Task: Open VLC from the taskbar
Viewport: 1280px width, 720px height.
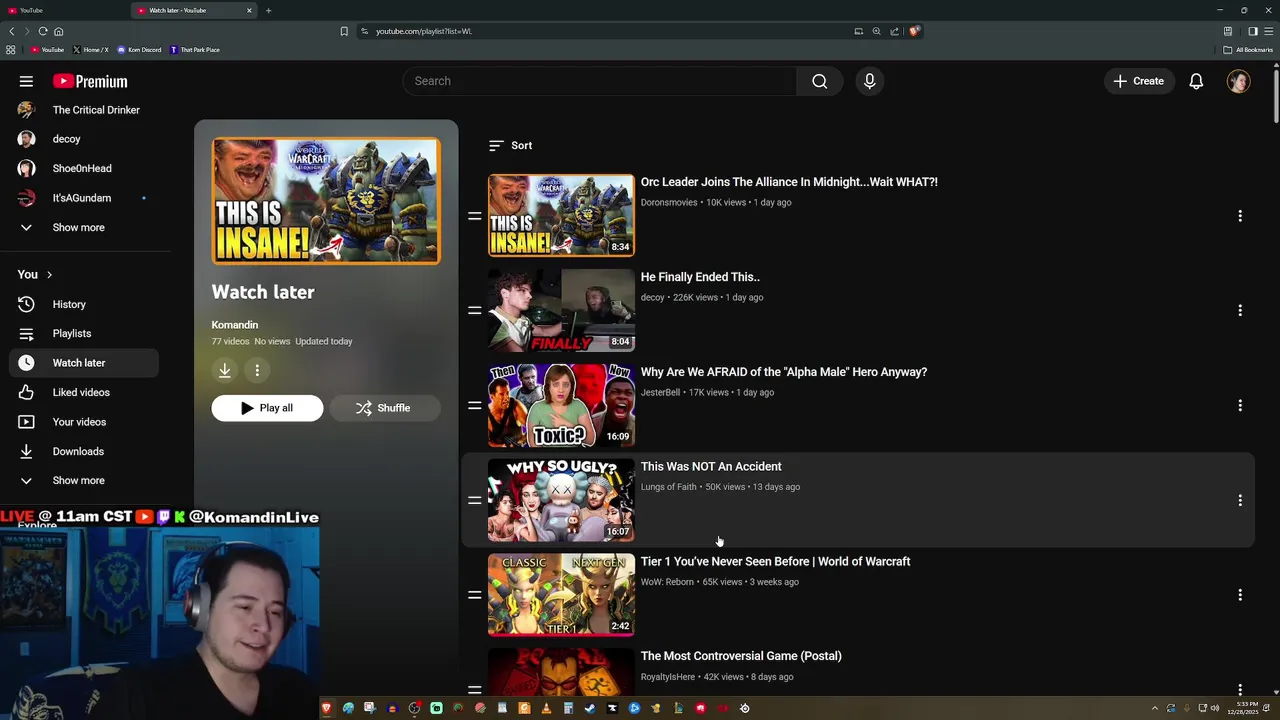Action: 546,708
